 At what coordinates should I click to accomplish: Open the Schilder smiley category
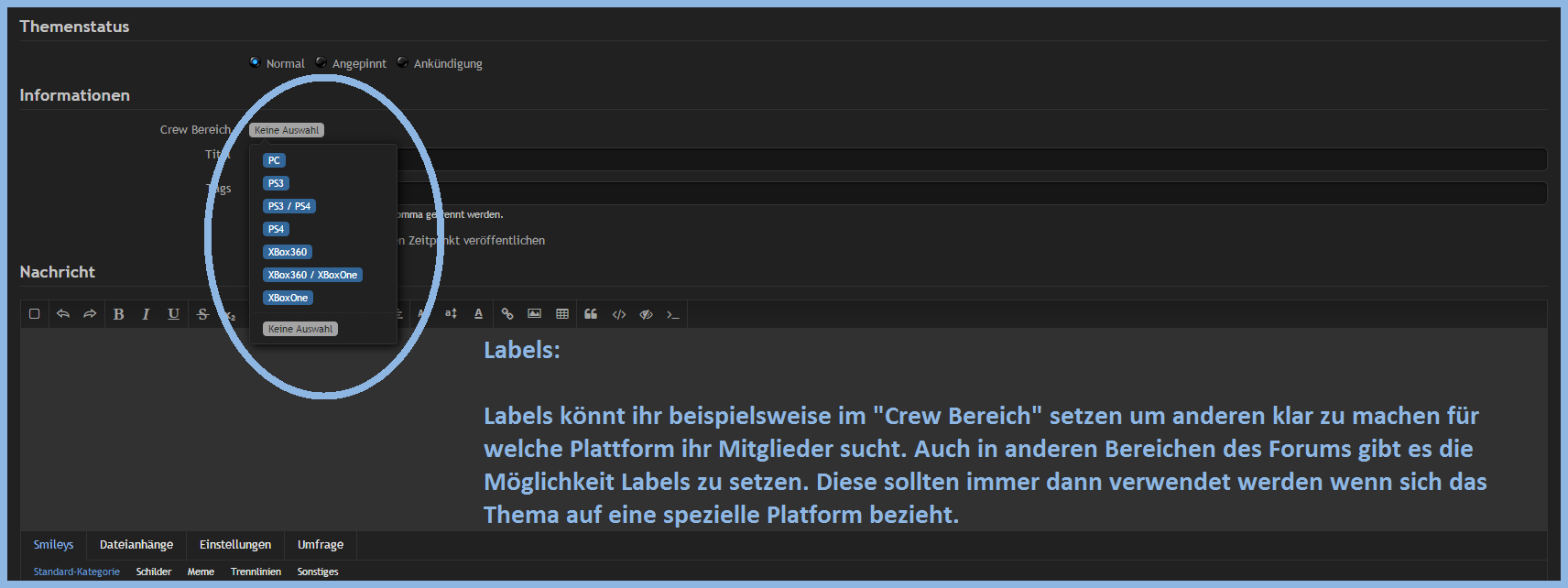pyautogui.click(x=154, y=572)
